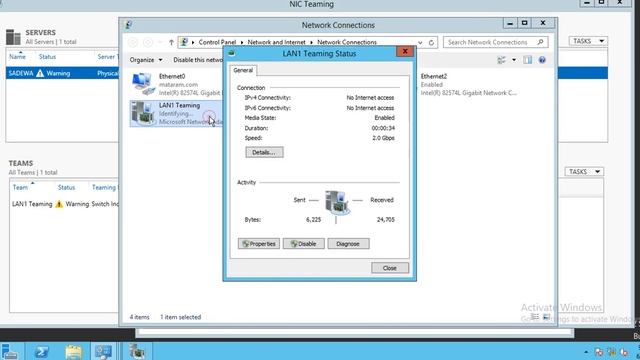Screen dimensions: 640x360
Task: Click LAN1 Teaming warning icon in Teams
Action: click(x=59, y=204)
